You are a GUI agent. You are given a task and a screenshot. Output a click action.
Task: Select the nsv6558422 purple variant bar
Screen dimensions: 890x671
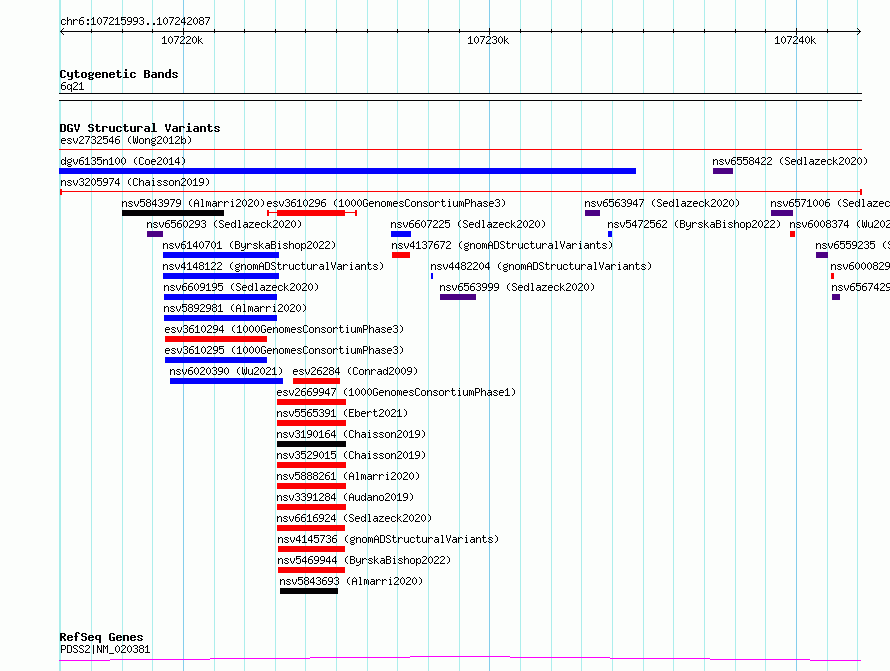723,171
